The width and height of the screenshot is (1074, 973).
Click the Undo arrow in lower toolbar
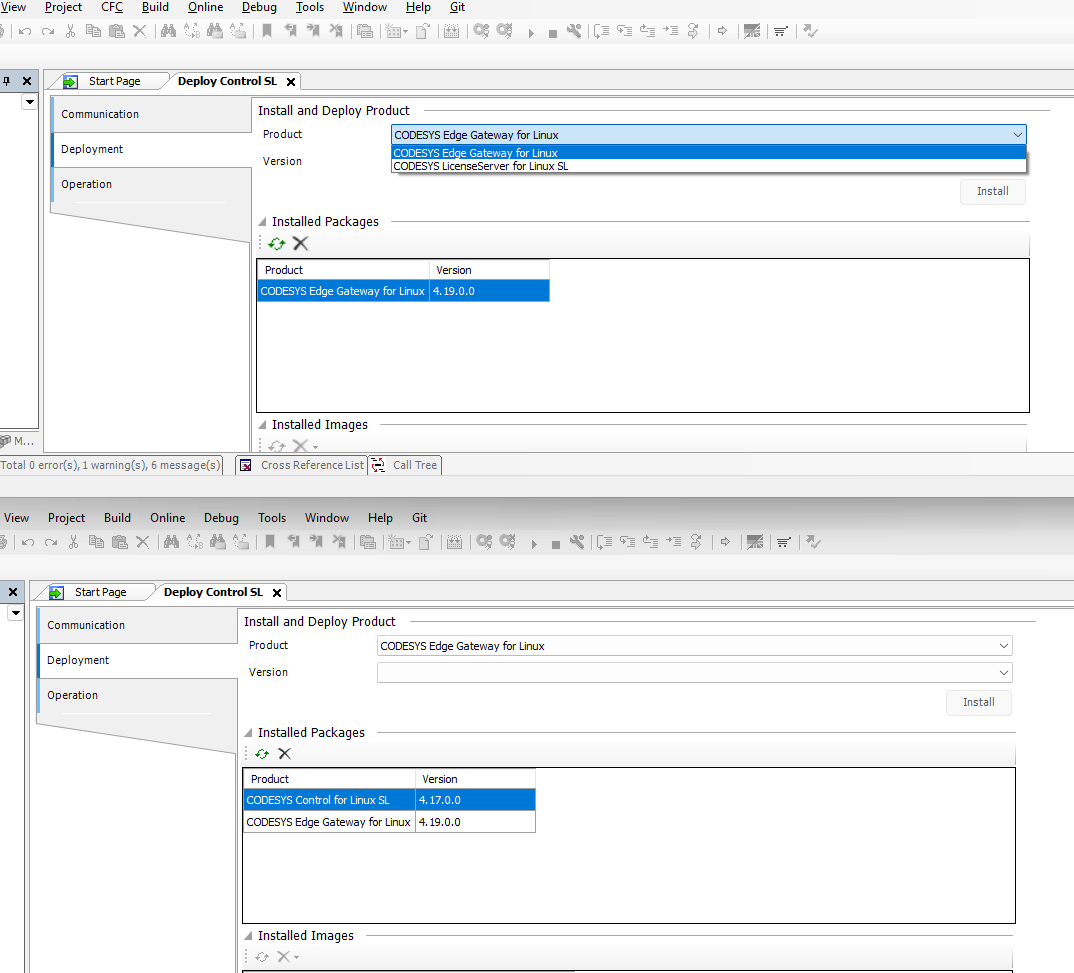point(27,542)
